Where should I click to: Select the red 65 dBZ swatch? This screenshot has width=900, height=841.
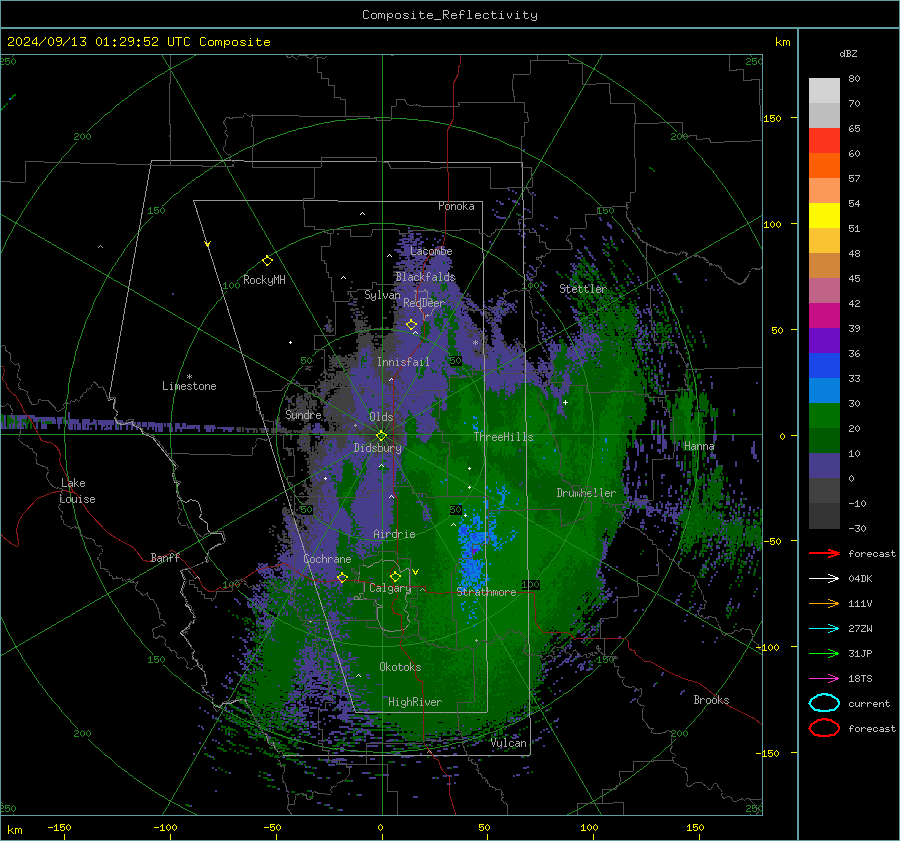[824, 141]
